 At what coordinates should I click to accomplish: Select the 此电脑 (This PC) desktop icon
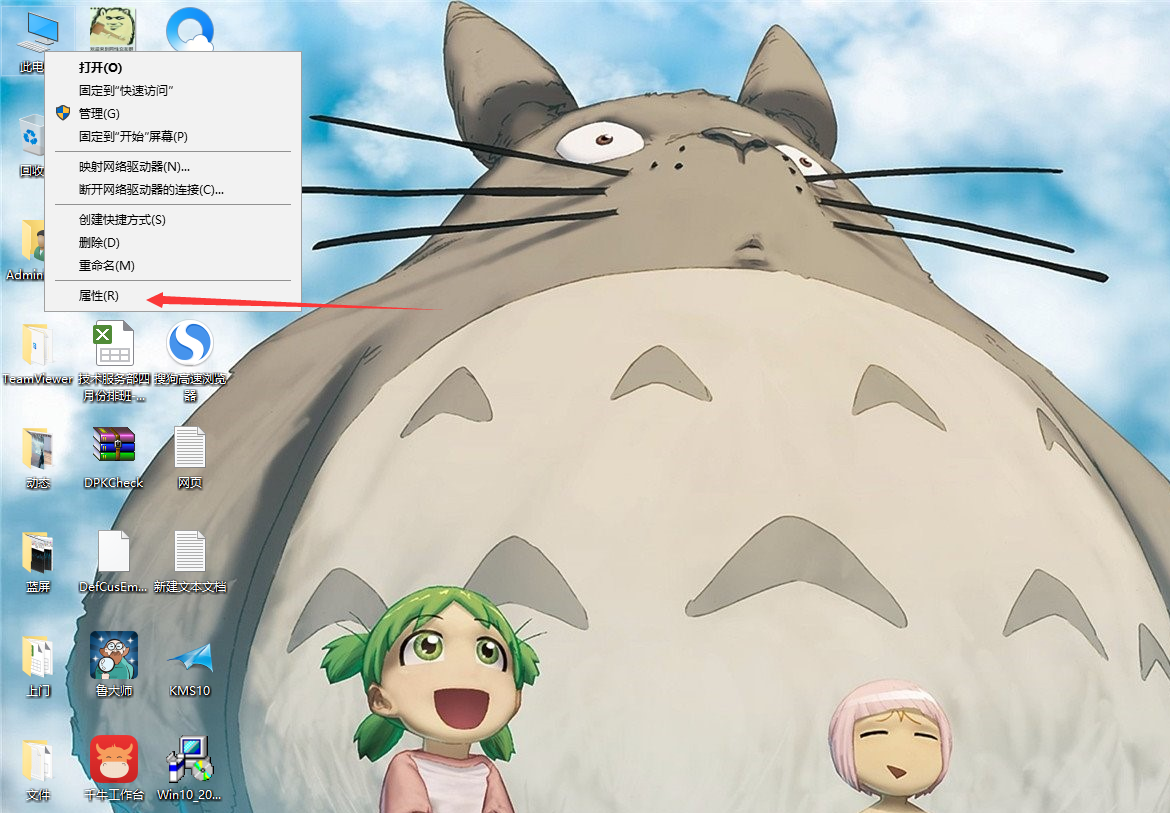click(39, 33)
